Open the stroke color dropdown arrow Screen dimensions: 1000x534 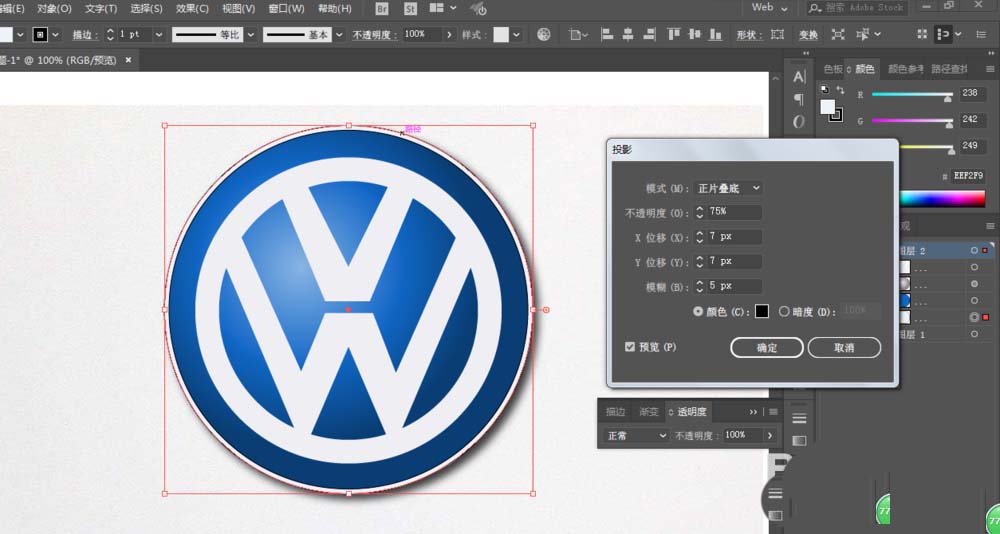click(55, 34)
